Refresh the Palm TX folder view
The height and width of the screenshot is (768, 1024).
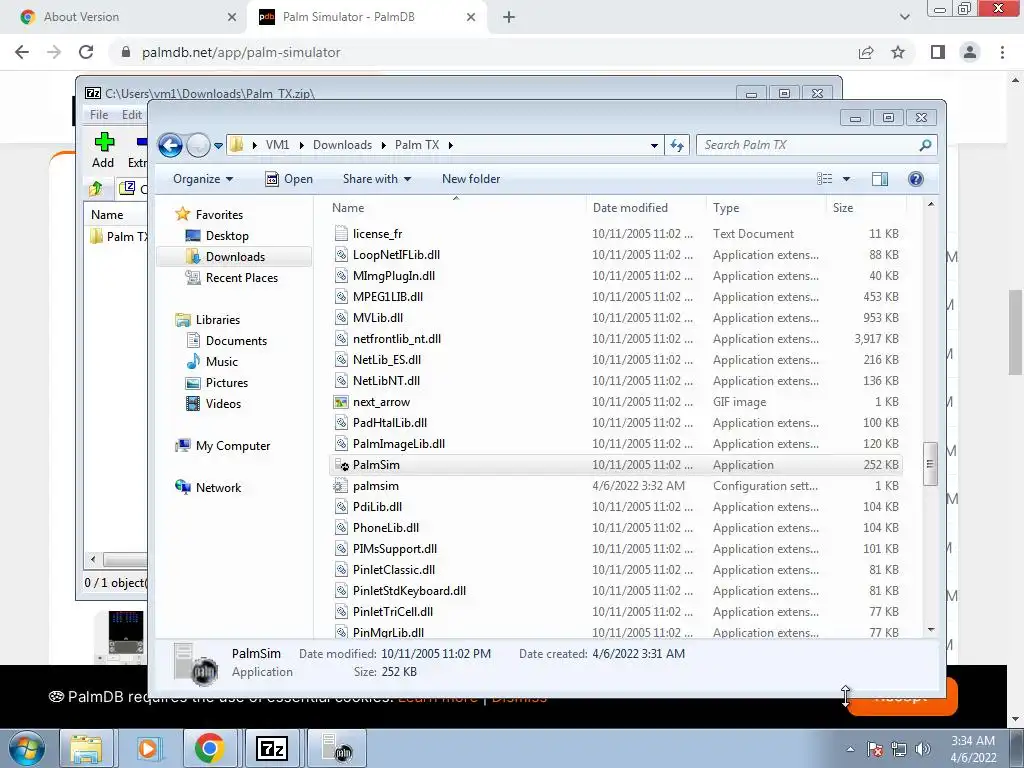click(x=677, y=145)
